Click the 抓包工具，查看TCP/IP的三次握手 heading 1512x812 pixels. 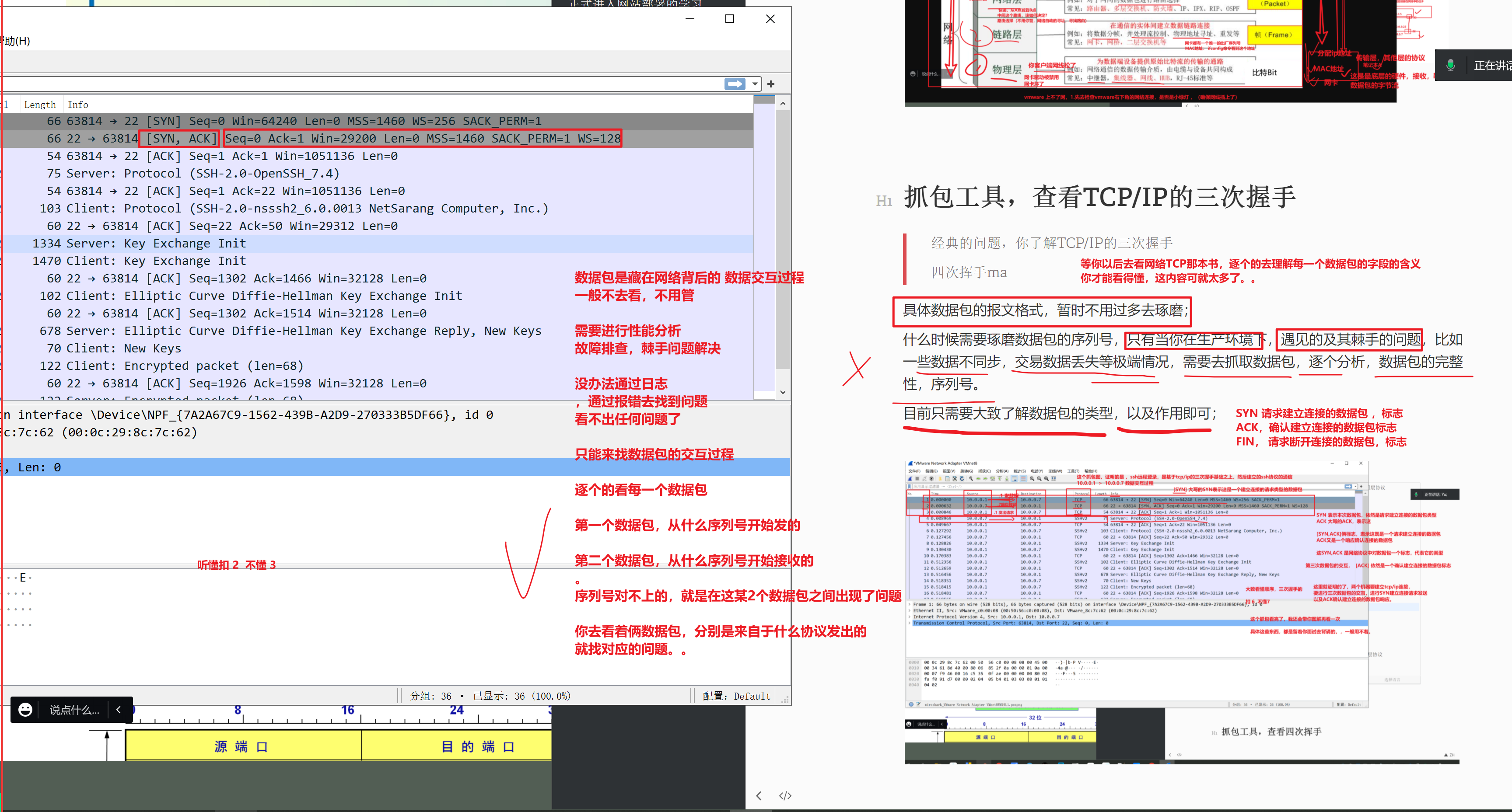1099,196
